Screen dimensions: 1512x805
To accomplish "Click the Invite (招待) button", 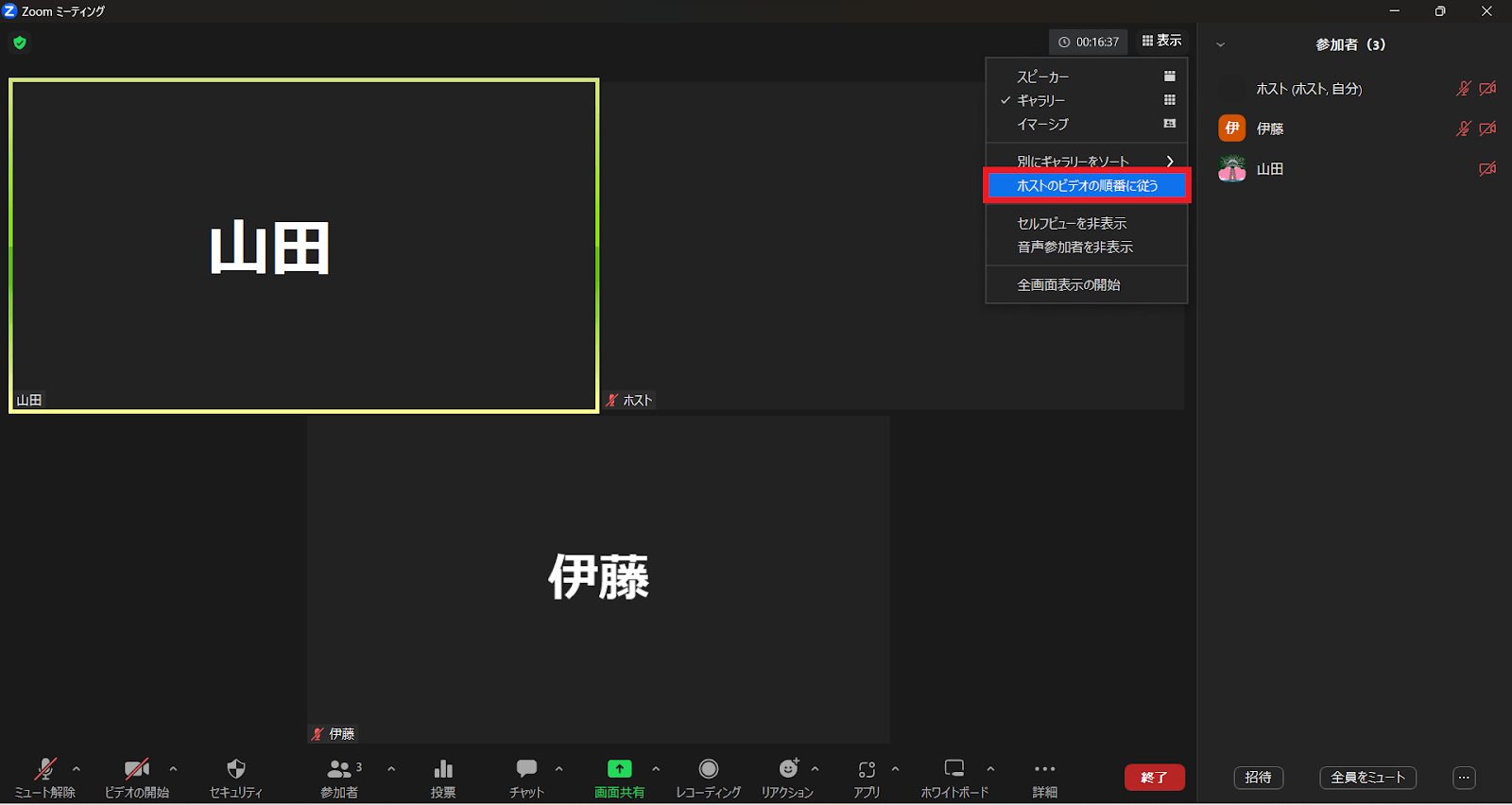I will (x=1258, y=778).
